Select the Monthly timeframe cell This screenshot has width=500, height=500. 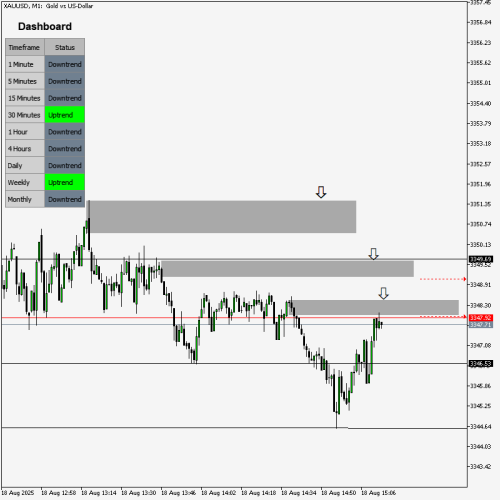[x=25, y=199]
